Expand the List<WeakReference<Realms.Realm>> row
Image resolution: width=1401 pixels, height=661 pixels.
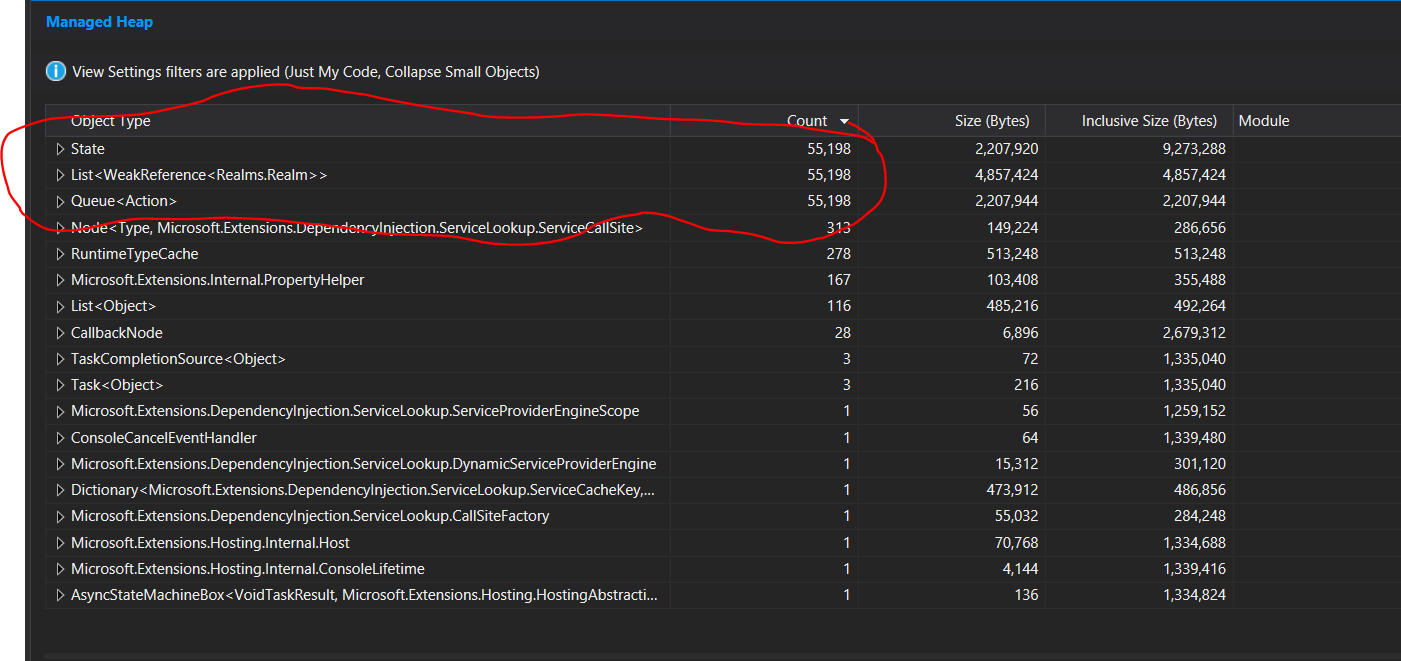(60, 174)
